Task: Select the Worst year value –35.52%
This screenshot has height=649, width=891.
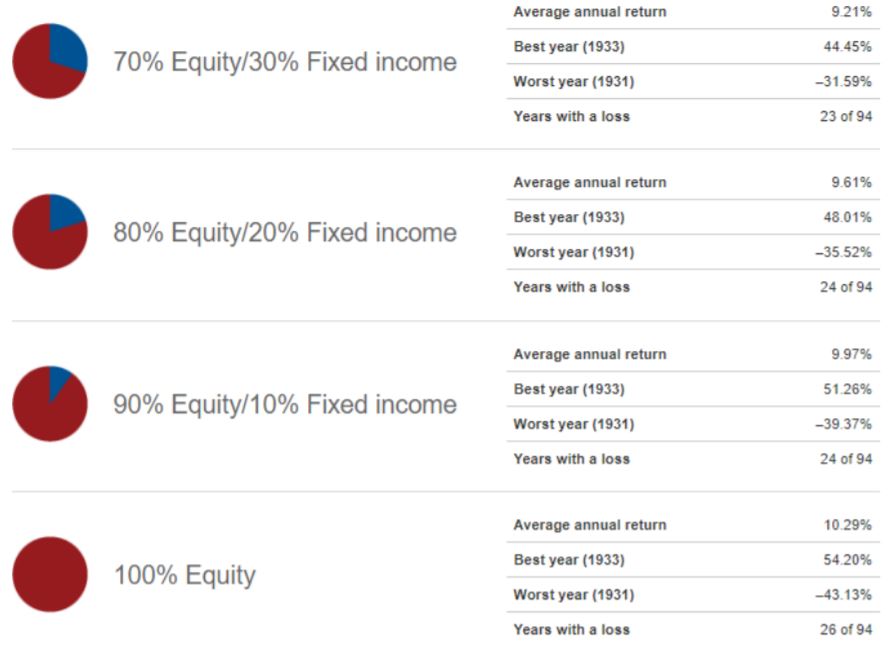Action: (843, 252)
